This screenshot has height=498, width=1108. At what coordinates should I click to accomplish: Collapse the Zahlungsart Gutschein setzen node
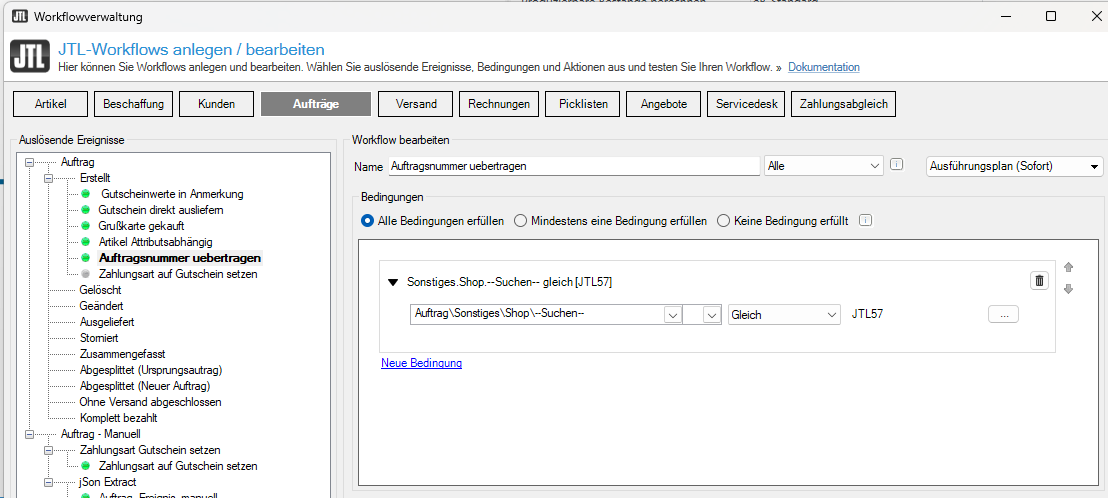coord(48,450)
